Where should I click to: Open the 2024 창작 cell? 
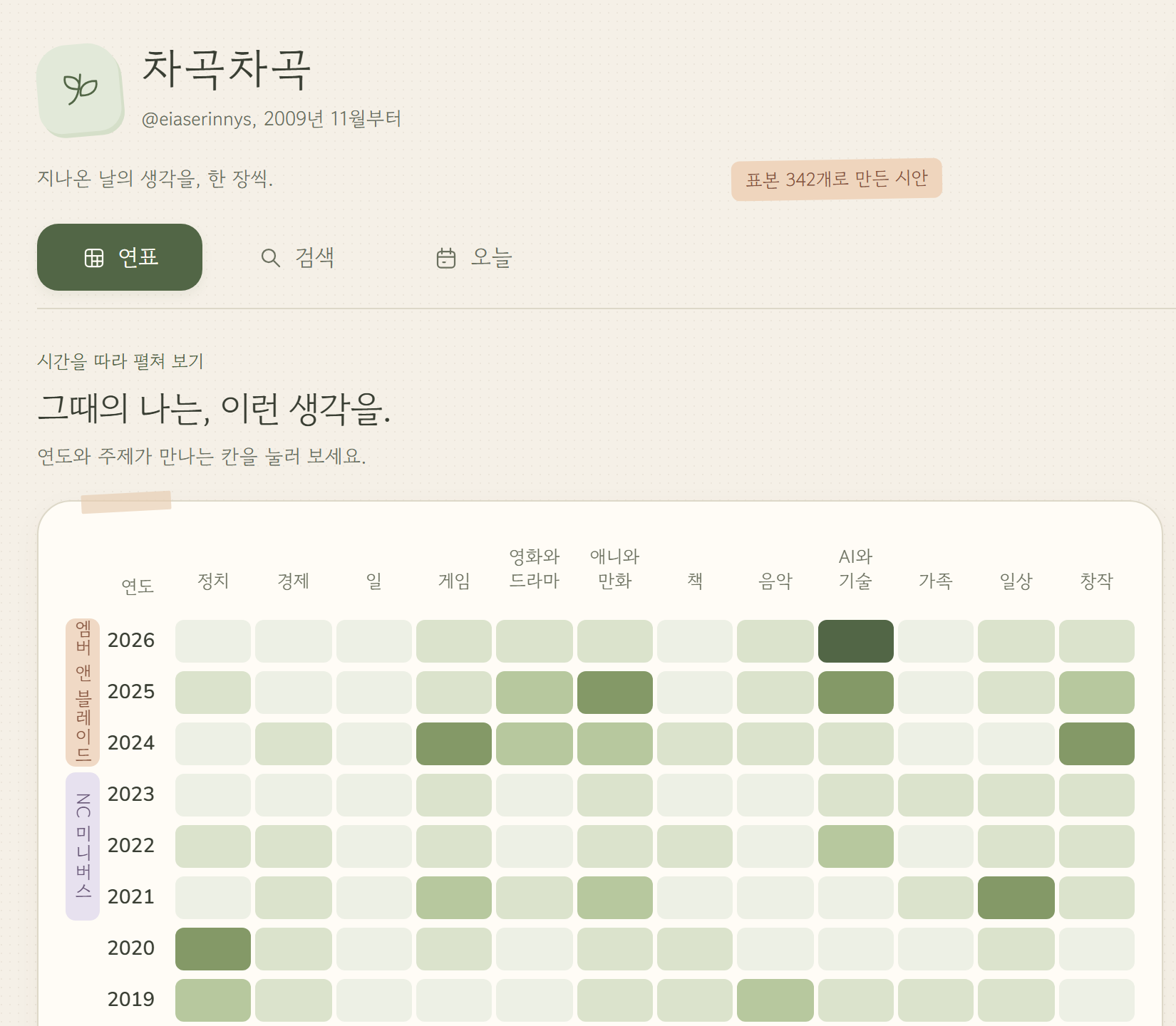click(1096, 744)
